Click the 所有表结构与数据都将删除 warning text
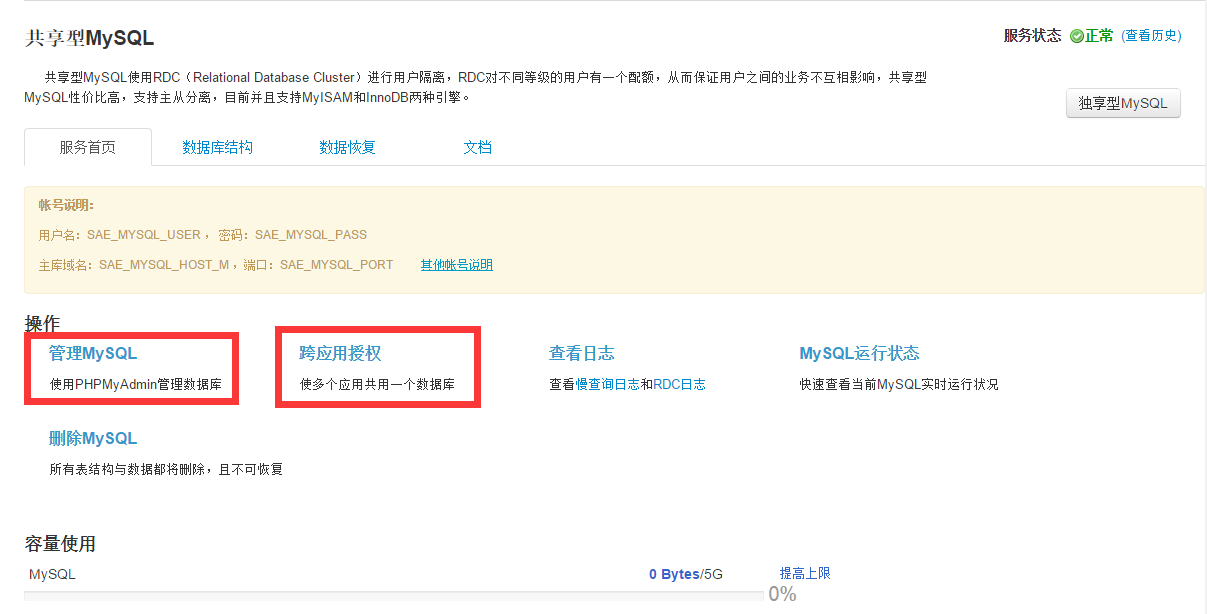1207x614 pixels. coord(166,469)
